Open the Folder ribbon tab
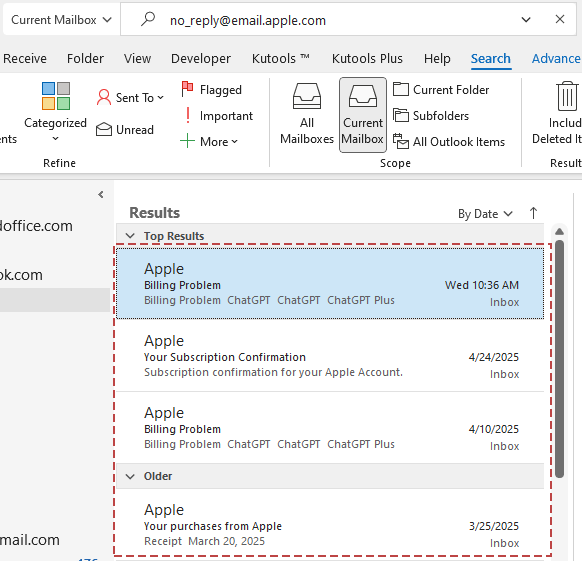Image resolution: width=582 pixels, height=561 pixels. point(85,59)
